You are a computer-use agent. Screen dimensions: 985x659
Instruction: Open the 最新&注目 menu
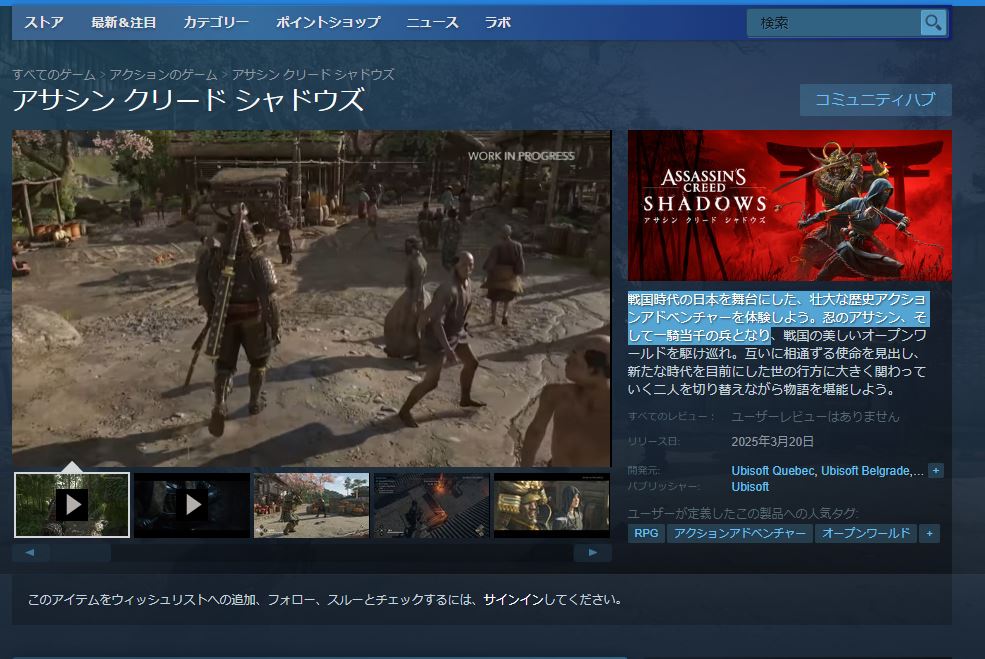[124, 23]
